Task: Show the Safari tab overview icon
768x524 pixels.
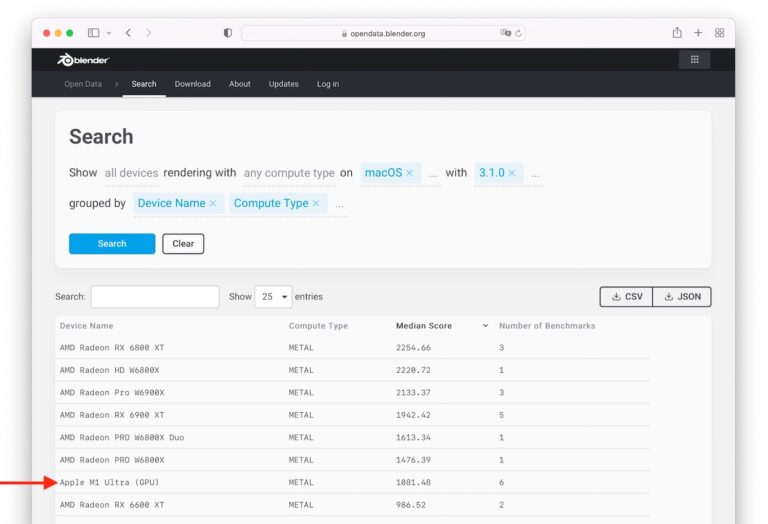Action: [x=719, y=33]
